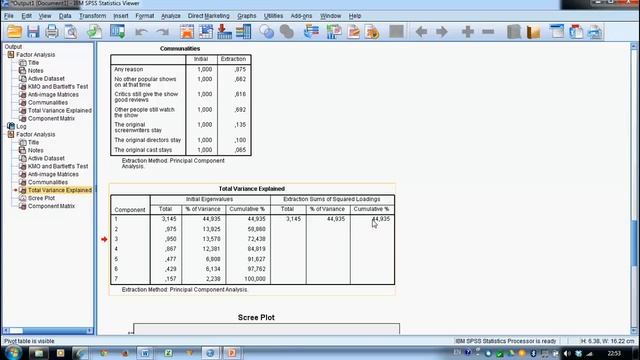The height and width of the screenshot is (360, 640).
Task: Click the Communalities table title
Action: [180, 49]
